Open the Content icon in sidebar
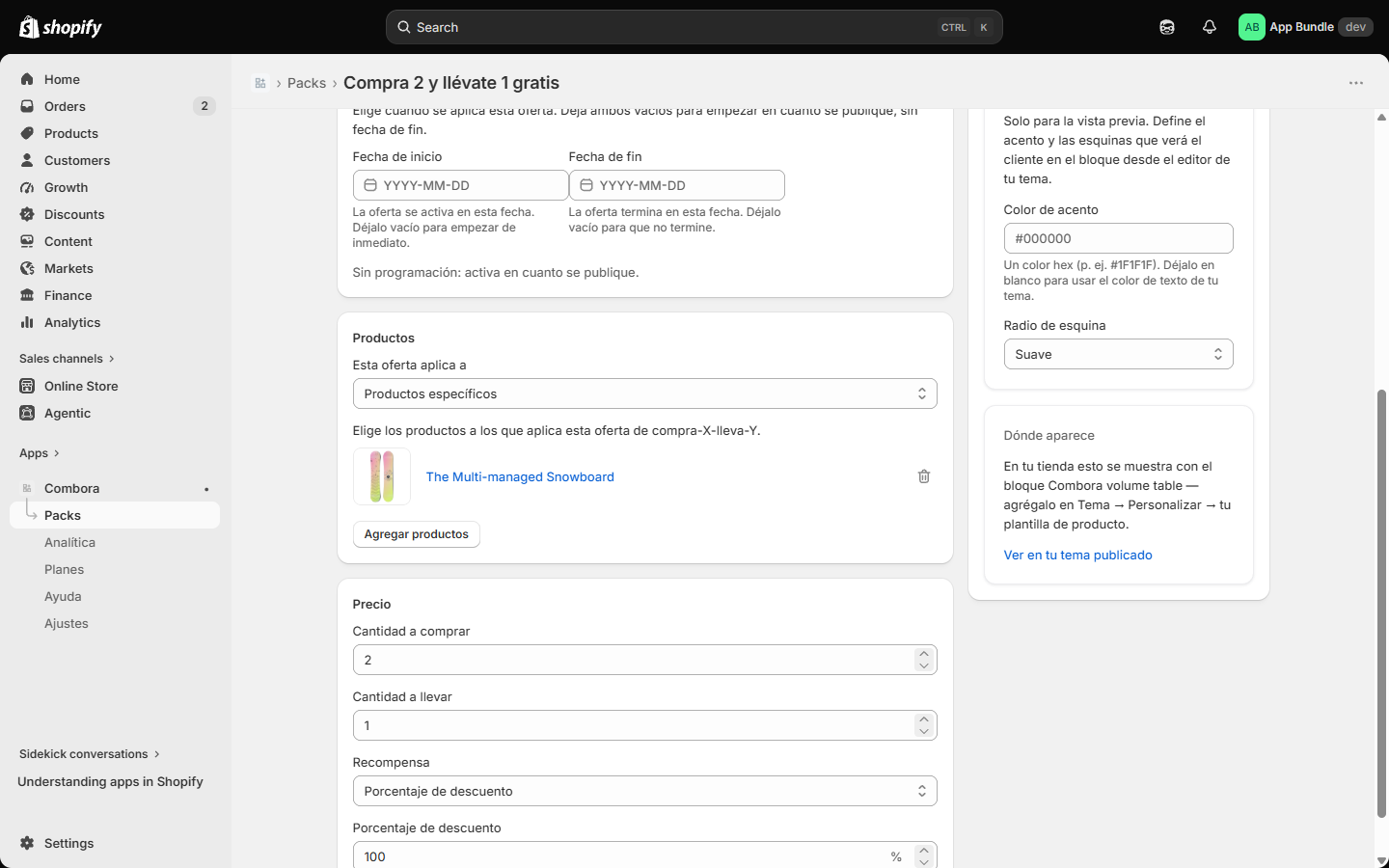This screenshot has height=868, width=1389. pyautogui.click(x=27, y=241)
